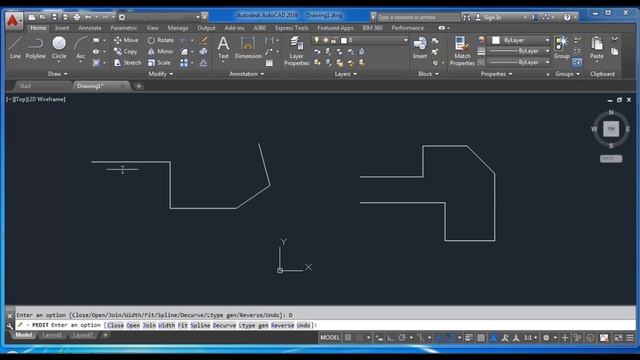640x360 pixels.
Task: Click the Mirror tool
Action: [160, 51]
